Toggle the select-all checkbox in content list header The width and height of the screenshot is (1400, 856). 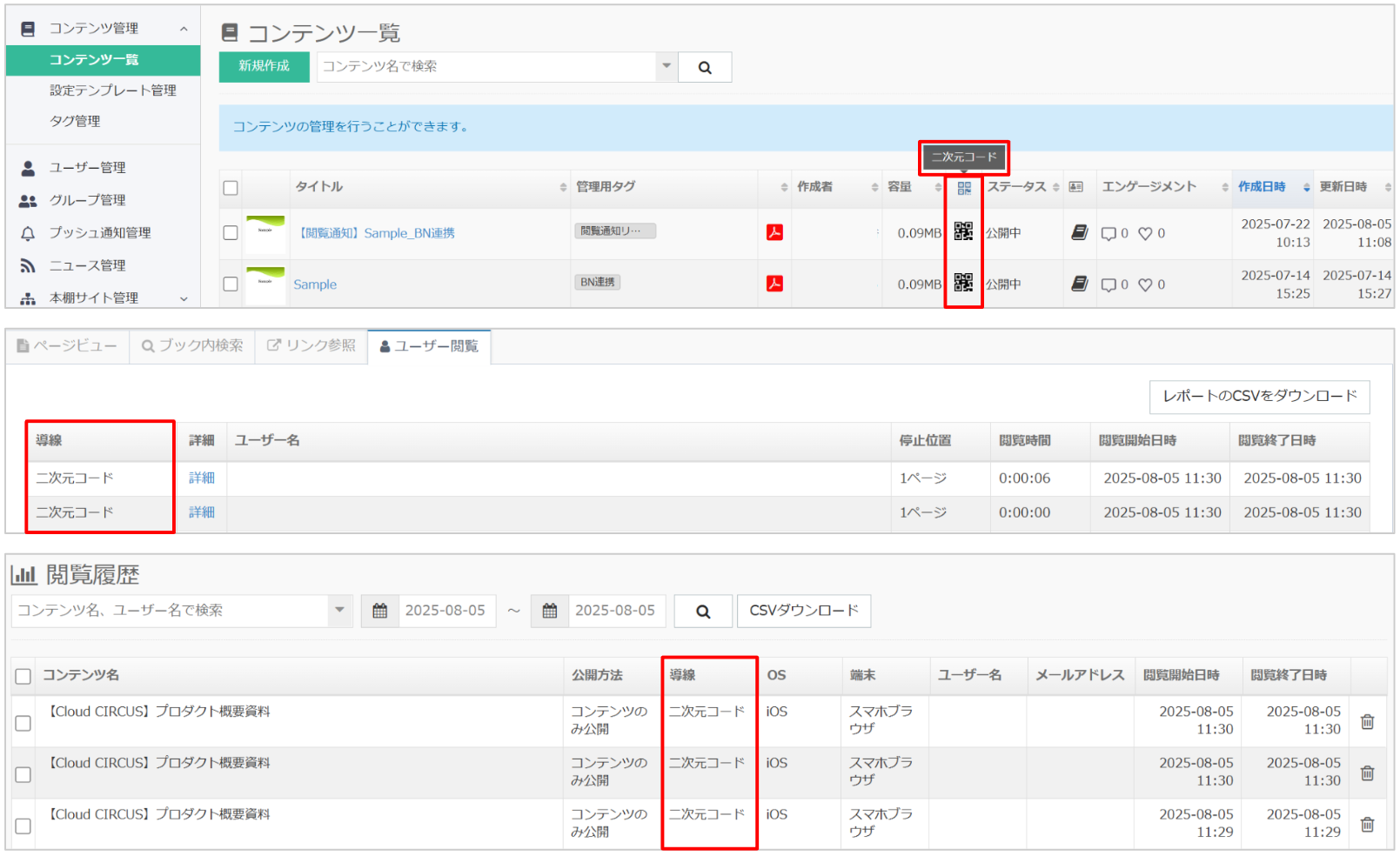231,188
